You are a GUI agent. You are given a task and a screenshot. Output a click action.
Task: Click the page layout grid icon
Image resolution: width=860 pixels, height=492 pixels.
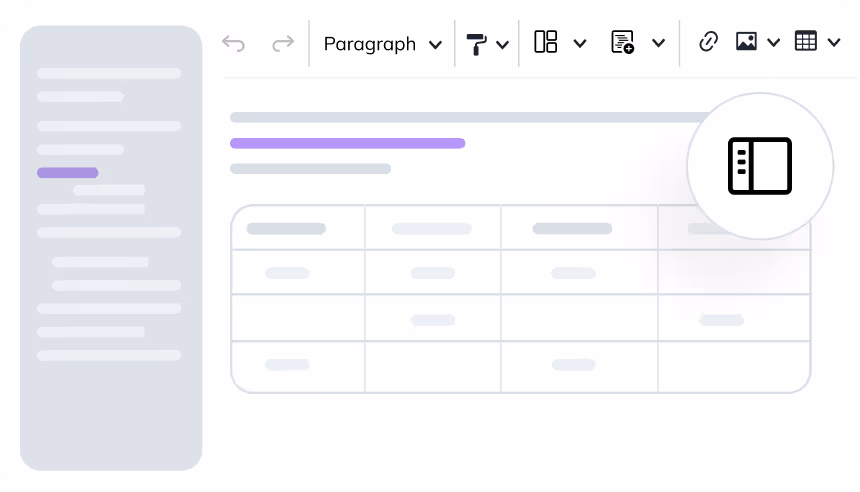[x=546, y=42]
